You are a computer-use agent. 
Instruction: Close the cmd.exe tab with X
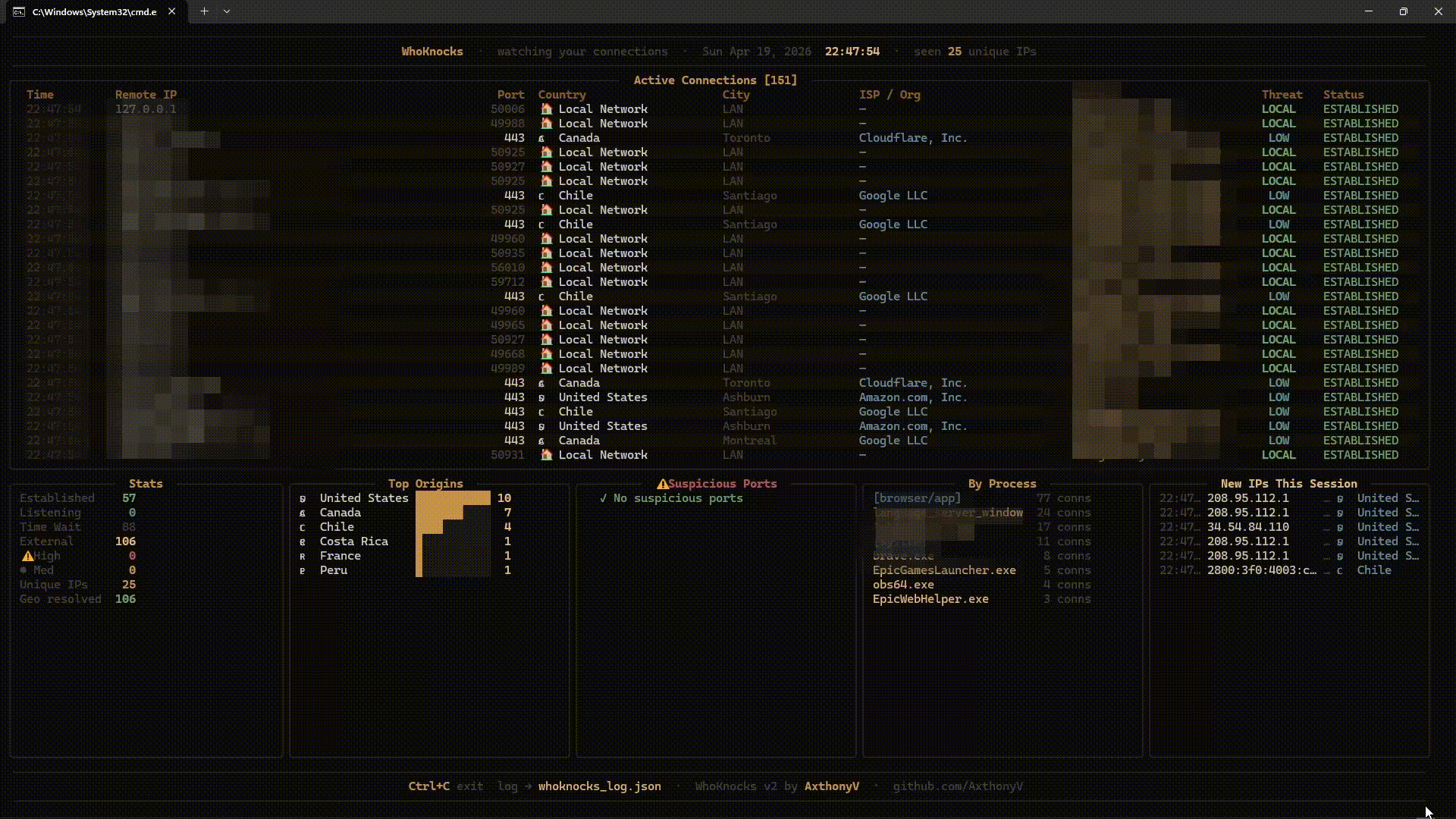[172, 11]
